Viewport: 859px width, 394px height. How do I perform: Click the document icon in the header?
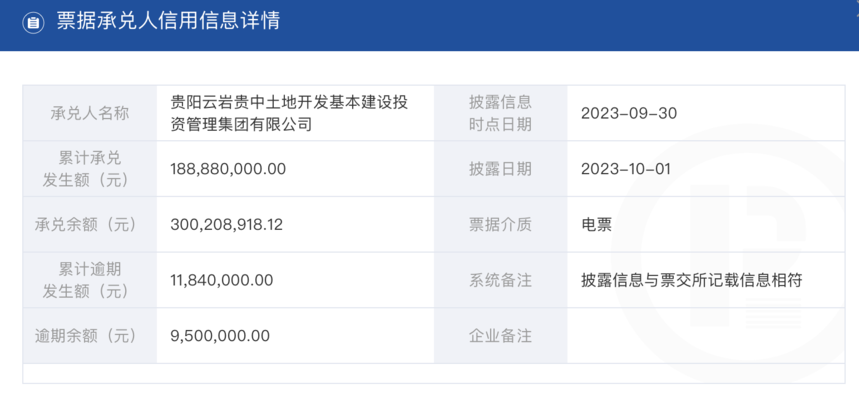coord(34,22)
